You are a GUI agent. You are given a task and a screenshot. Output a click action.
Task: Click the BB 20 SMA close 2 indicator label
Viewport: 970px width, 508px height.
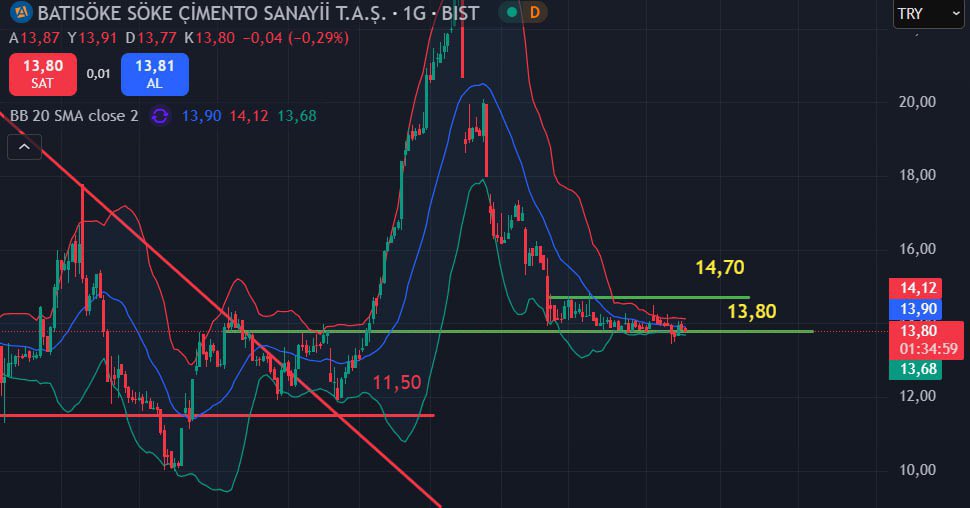(74, 116)
